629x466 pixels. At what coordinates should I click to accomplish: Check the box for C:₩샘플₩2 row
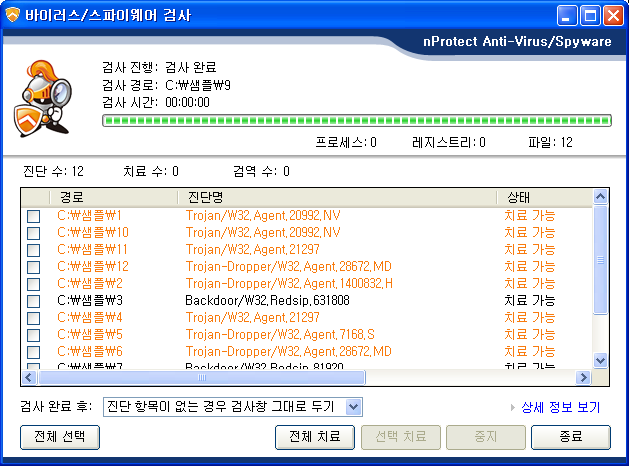pyautogui.click(x=33, y=284)
